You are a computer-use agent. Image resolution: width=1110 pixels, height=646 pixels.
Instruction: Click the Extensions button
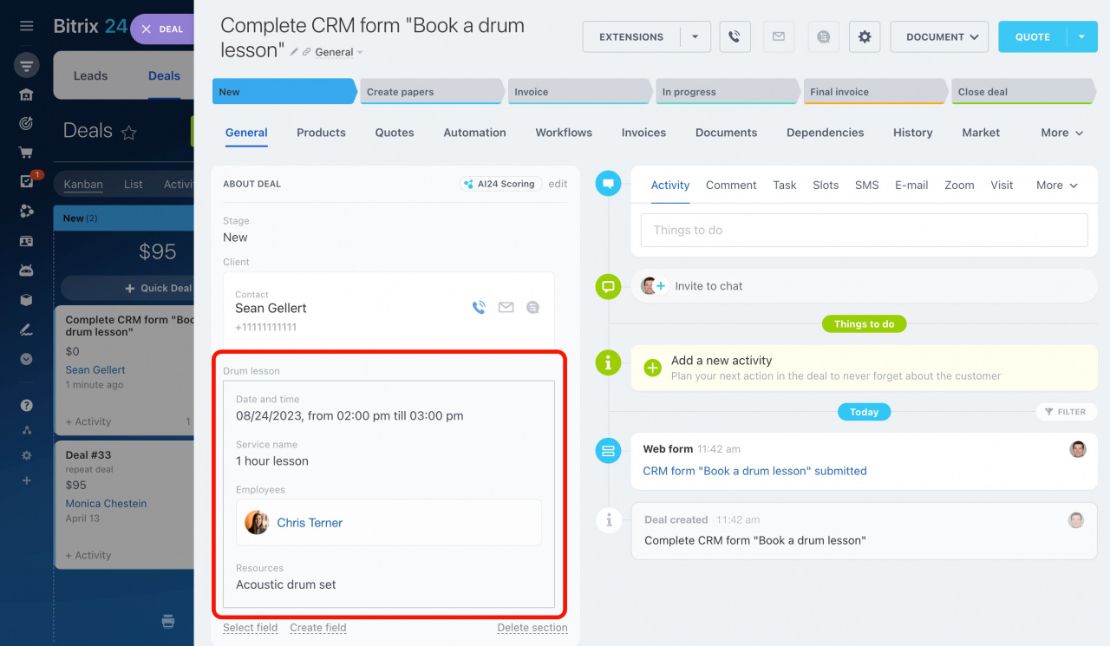631,37
